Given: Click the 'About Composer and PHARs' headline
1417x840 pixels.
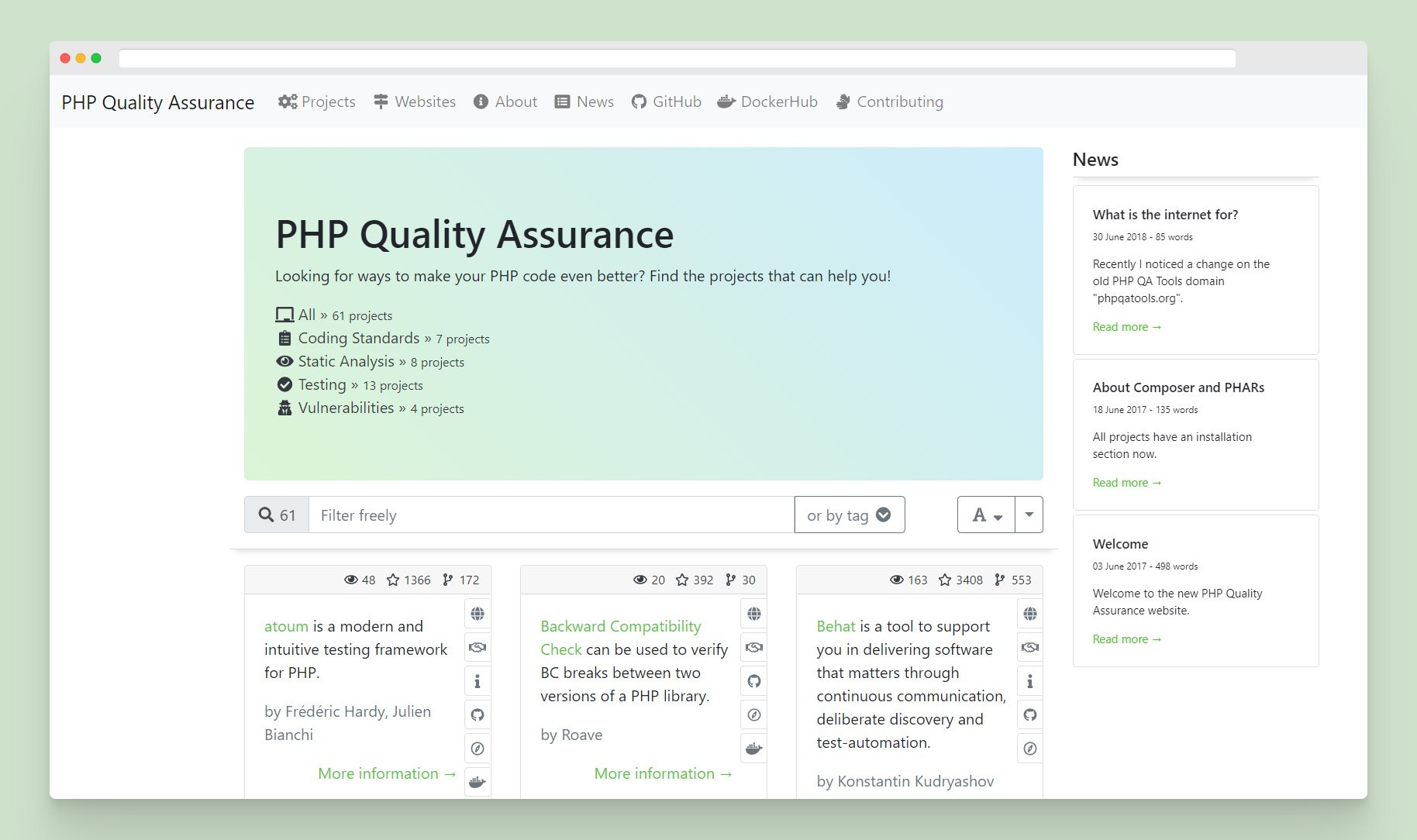Looking at the screenshot, I should point(1178,387).
